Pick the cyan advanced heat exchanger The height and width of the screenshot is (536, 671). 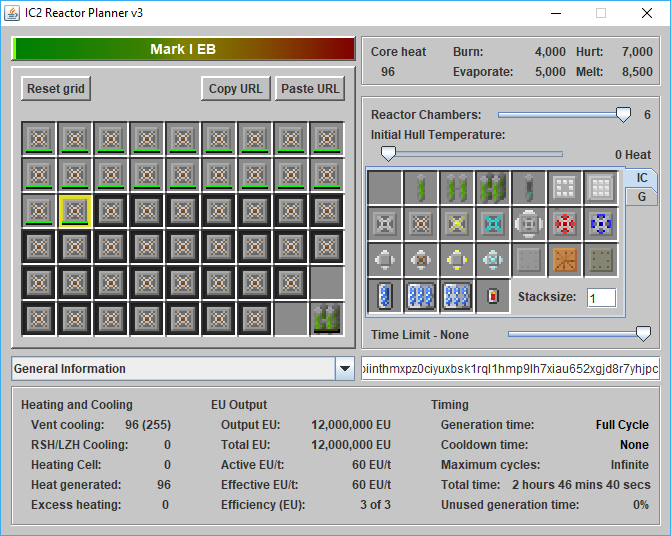[x=493, y=260]
